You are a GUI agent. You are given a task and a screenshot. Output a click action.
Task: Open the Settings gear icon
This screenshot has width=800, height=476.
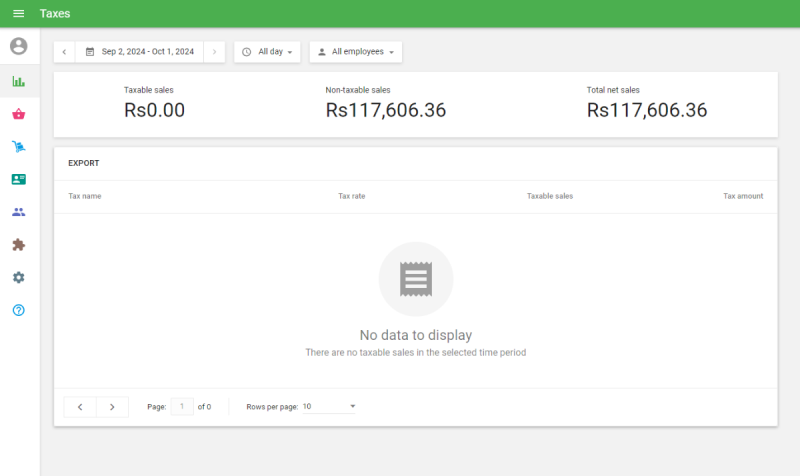pos(19,277)
